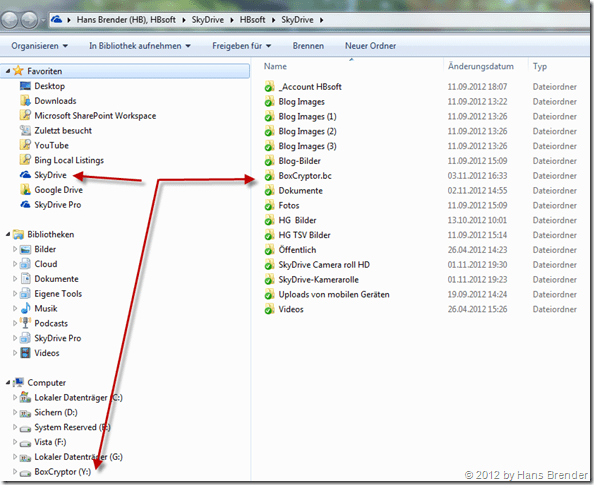The image size is (594, 485).
Task: Select the HG Bilder folder name
Action: [297, 221]
